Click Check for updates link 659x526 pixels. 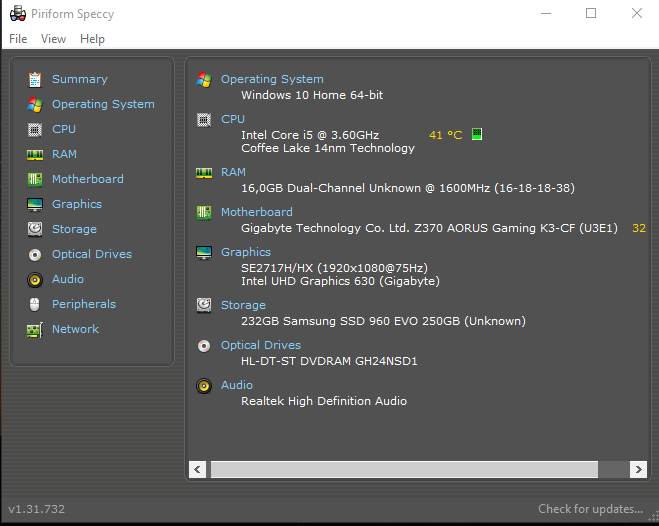(x=590, y=509)
